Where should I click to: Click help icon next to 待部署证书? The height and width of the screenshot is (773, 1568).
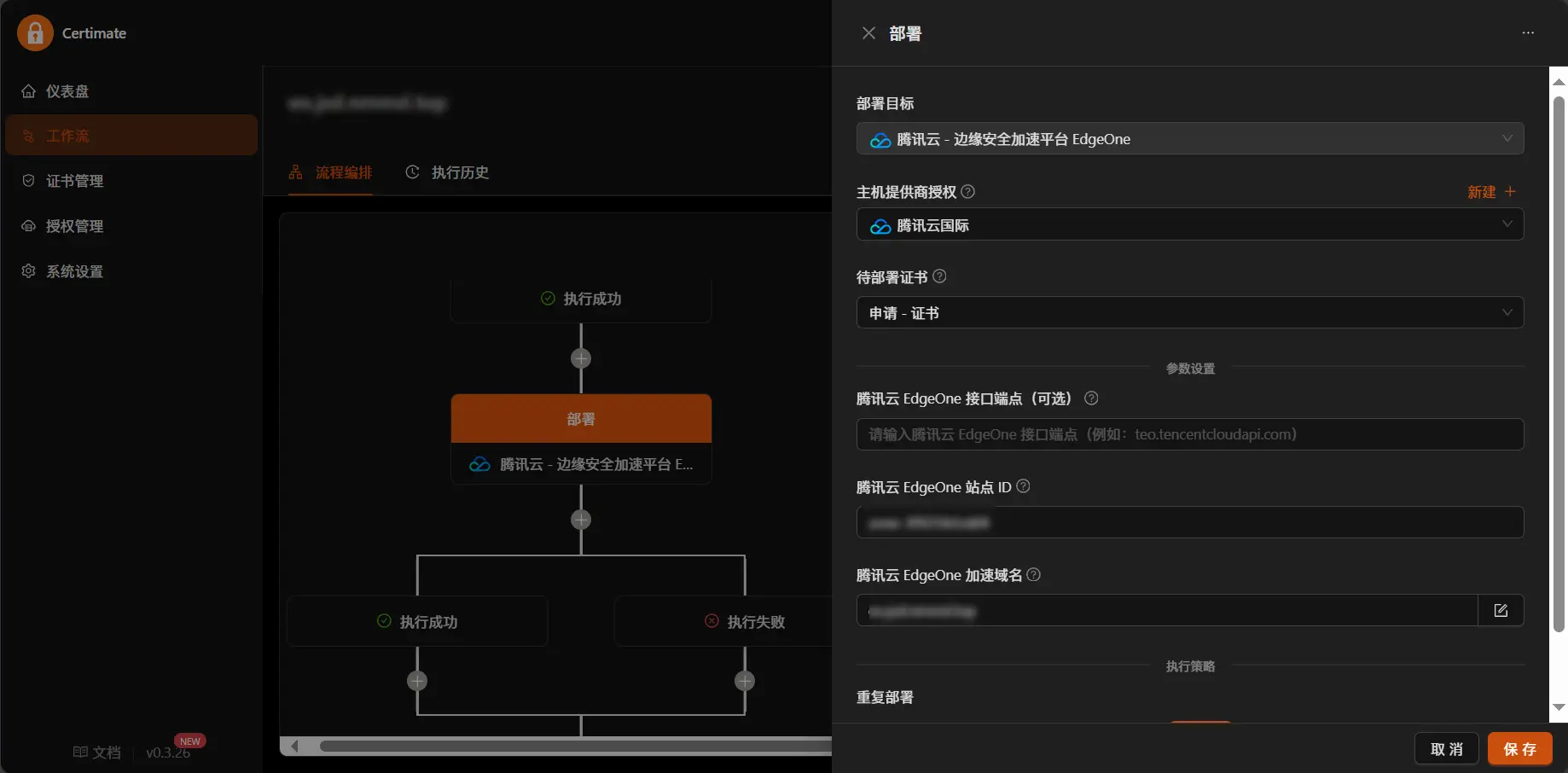[x=939, y=276]
